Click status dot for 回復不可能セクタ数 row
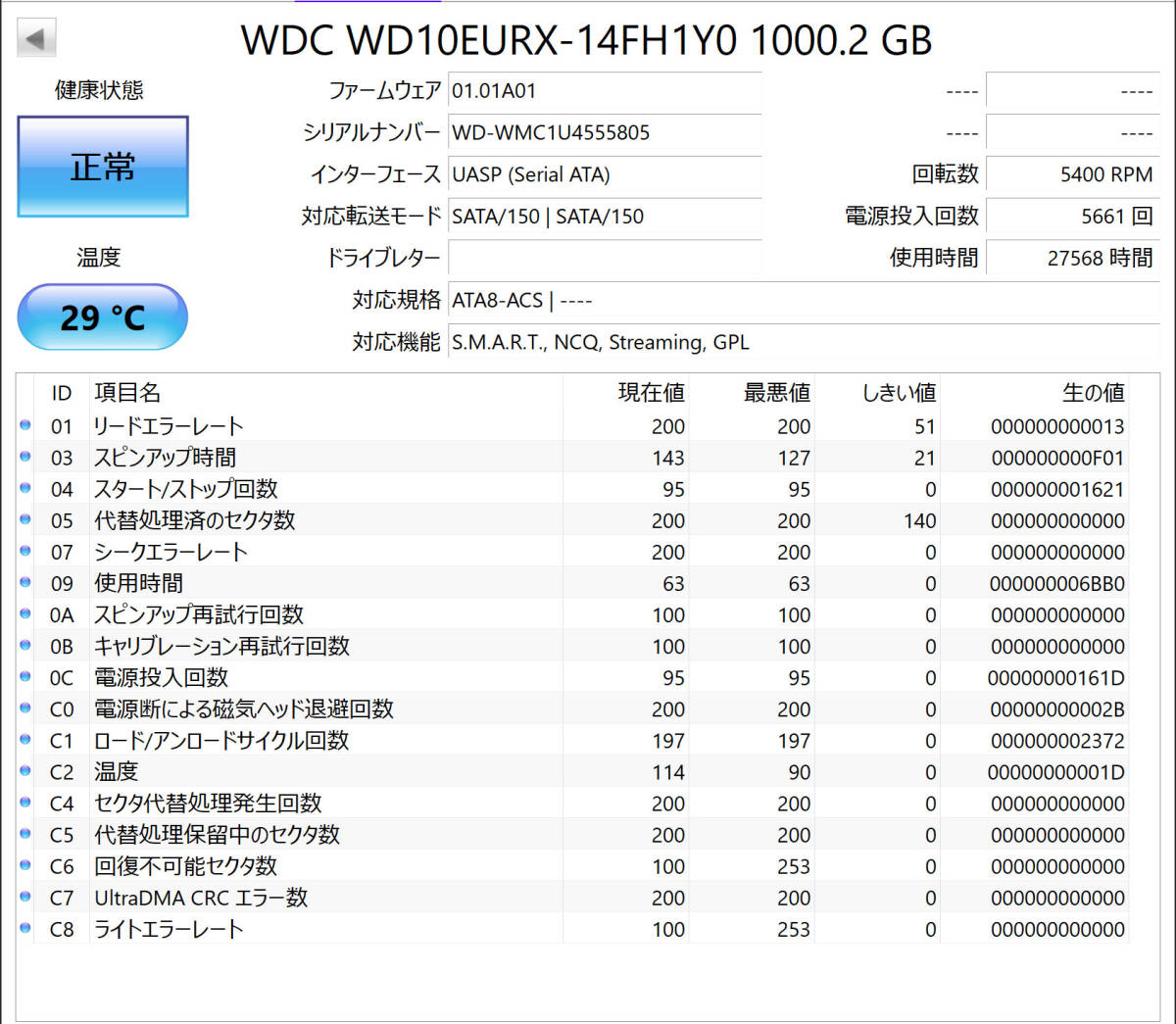 (x=25, y=864)
